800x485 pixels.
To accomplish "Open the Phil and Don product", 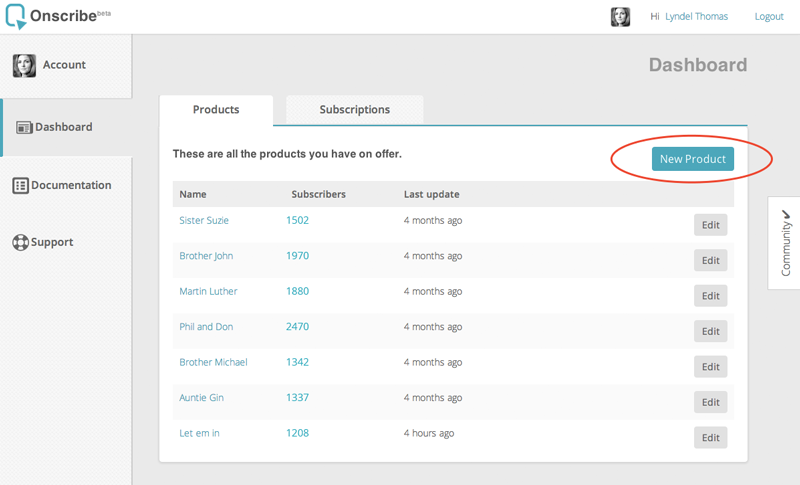I will coord(206,327).
